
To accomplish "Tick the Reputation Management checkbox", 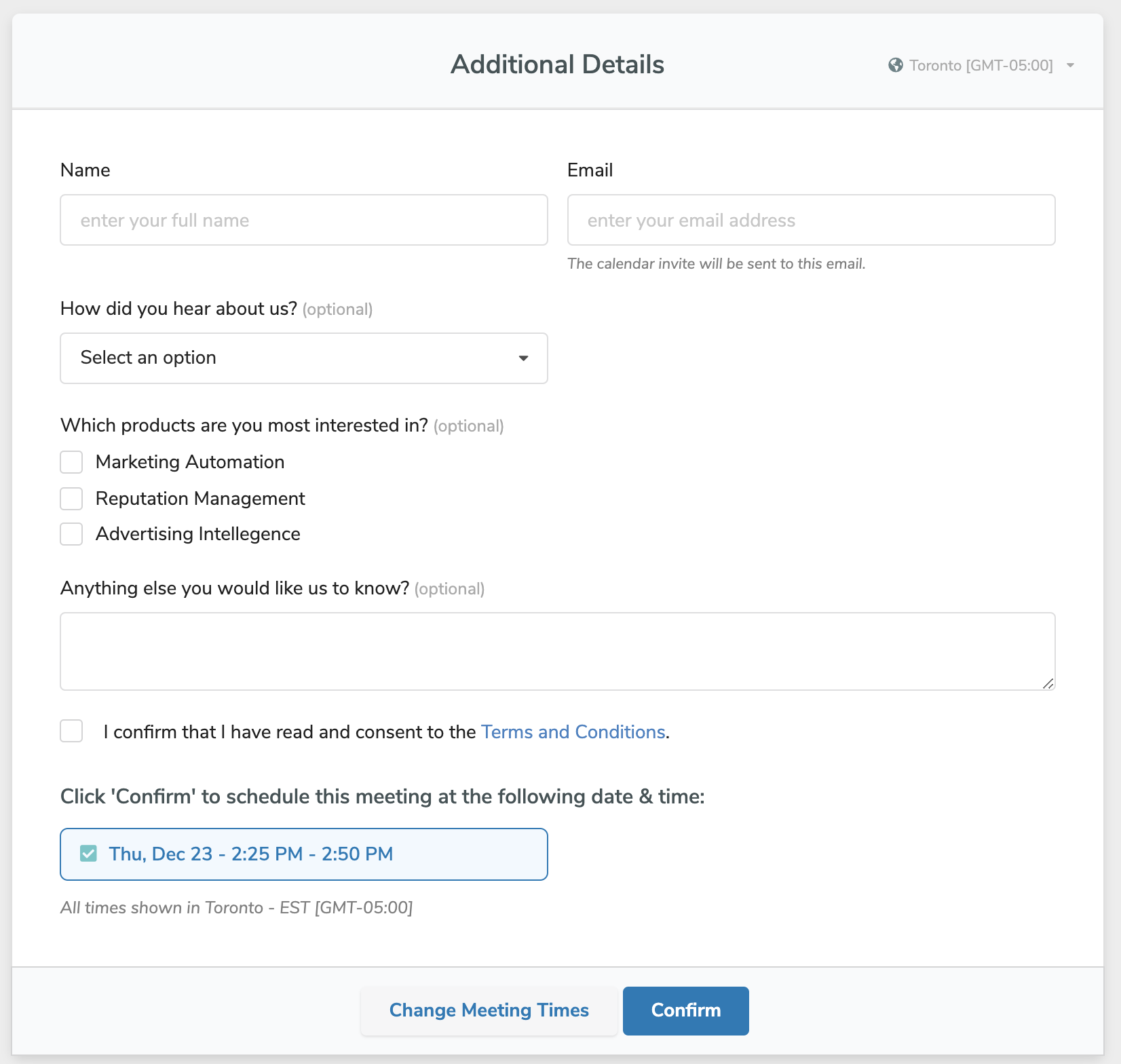I will [71, 499].
